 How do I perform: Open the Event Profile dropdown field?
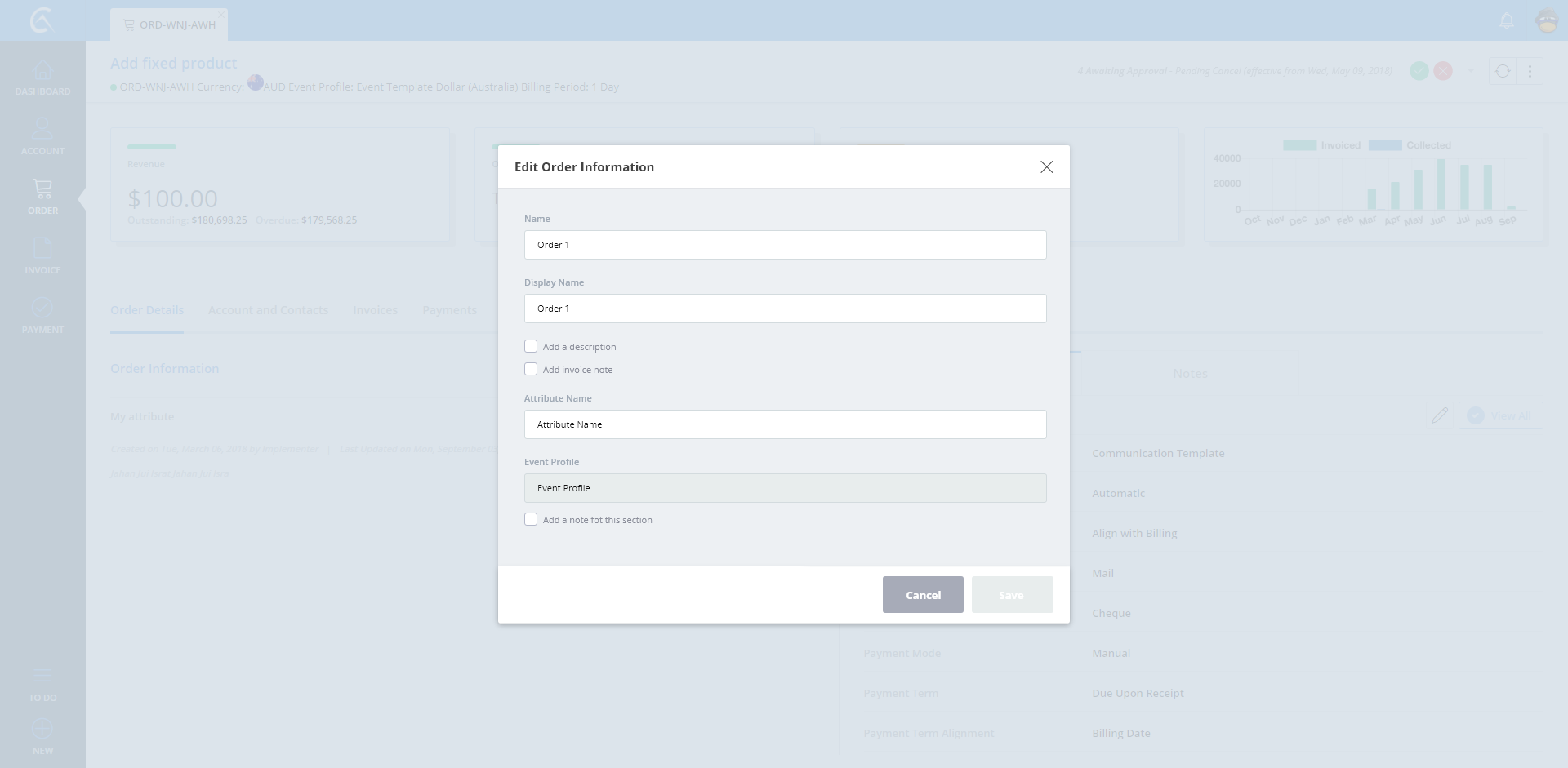point(784,488)
